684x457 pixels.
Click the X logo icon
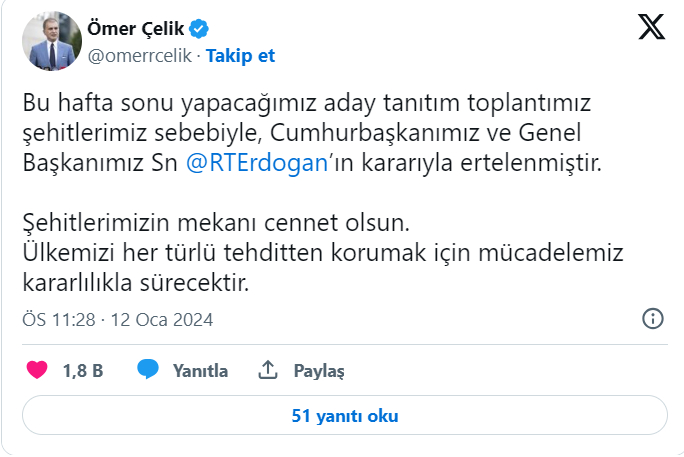(651, 29)
